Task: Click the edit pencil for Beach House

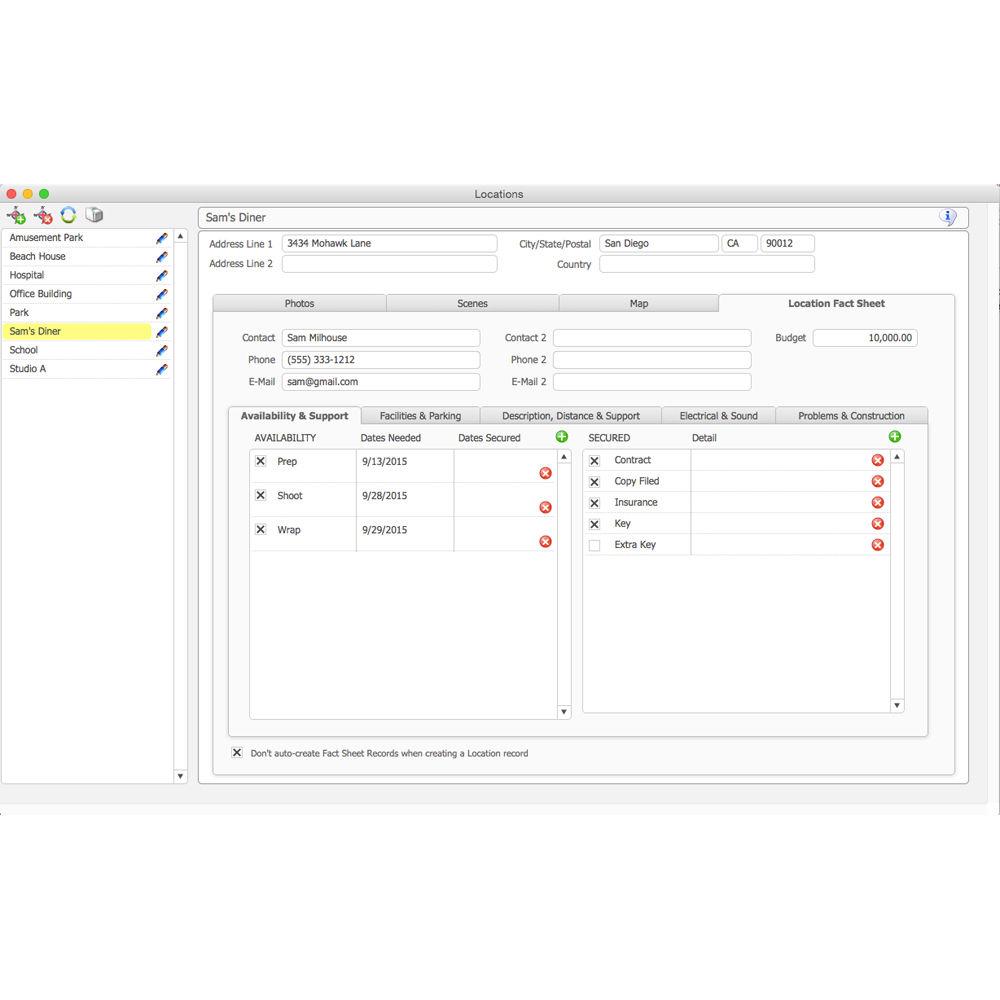Action: (x=162, y=257)
